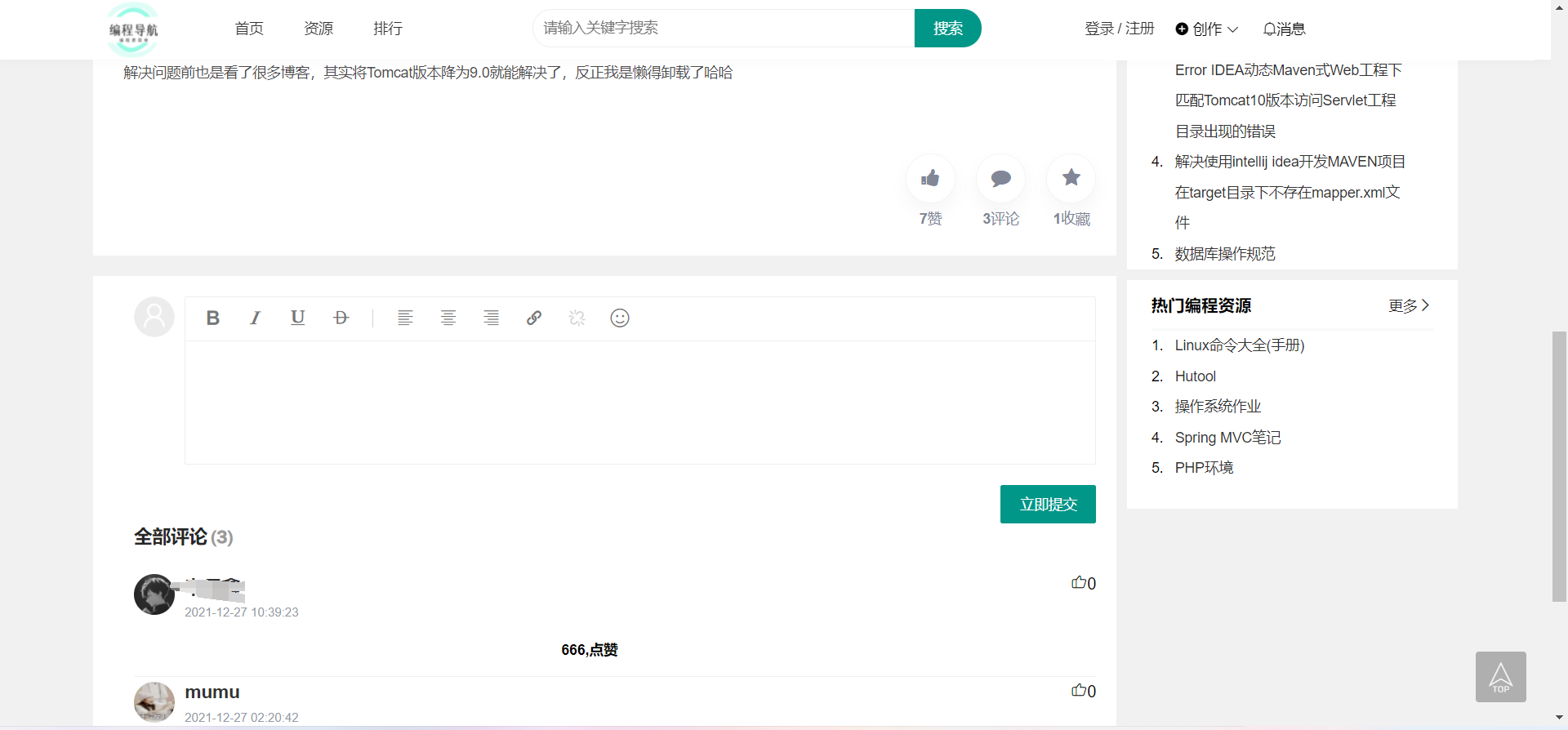Toggle underline formatting in comment editor
The width and height of the screenshot is (1568, 730).
click(298, 318)
